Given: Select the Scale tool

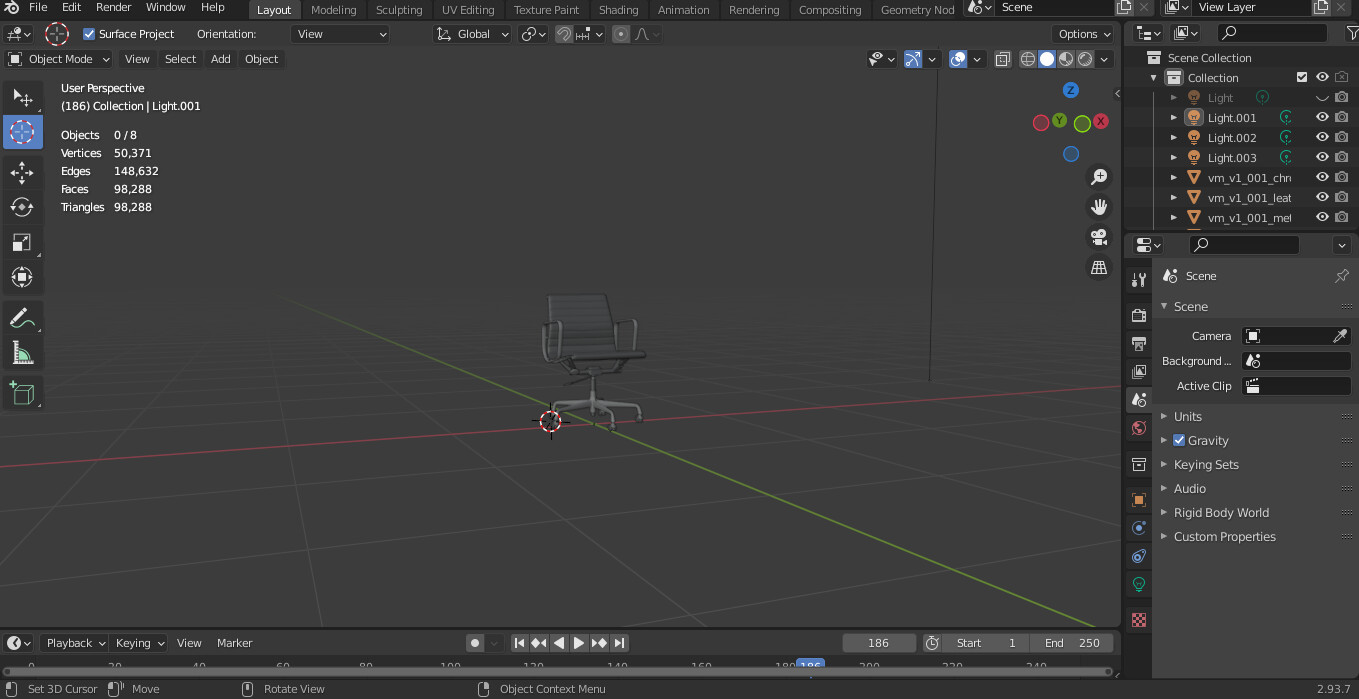Looking at the screenshot, I should (23, 242).
